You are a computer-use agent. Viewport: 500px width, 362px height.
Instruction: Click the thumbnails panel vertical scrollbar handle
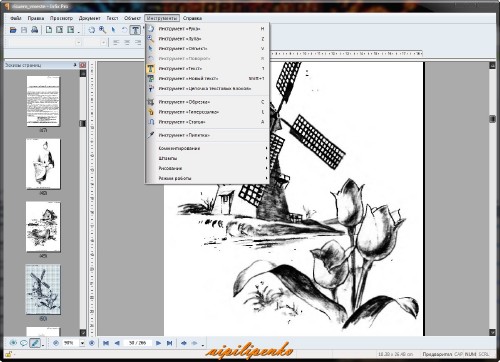tap(83, 123)
